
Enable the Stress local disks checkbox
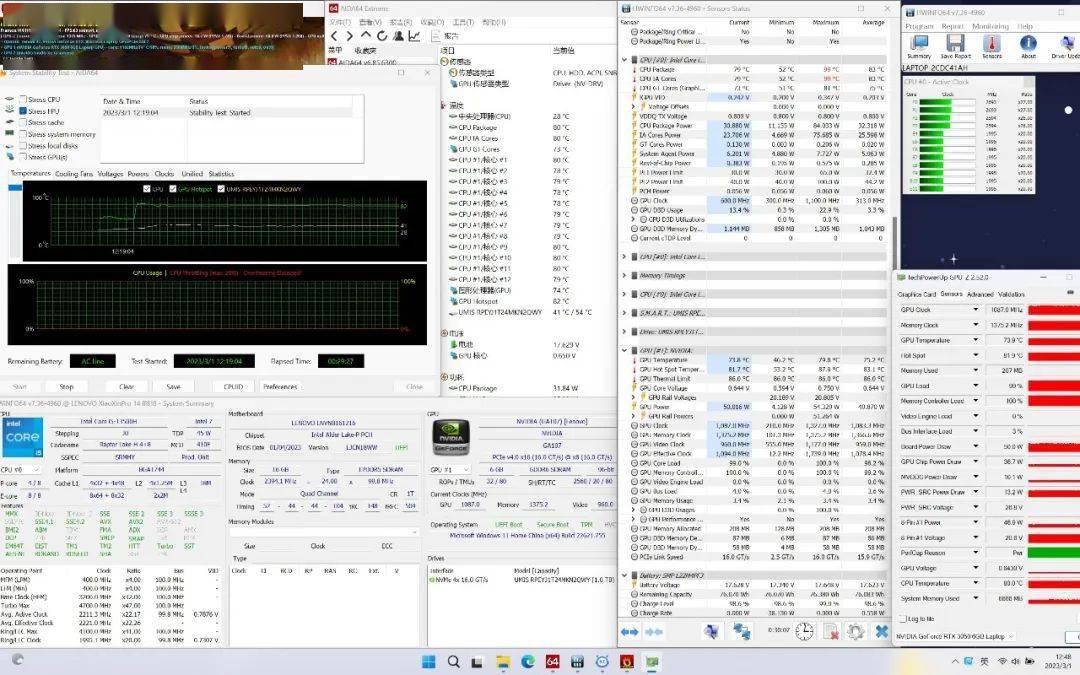click(23, 146)
